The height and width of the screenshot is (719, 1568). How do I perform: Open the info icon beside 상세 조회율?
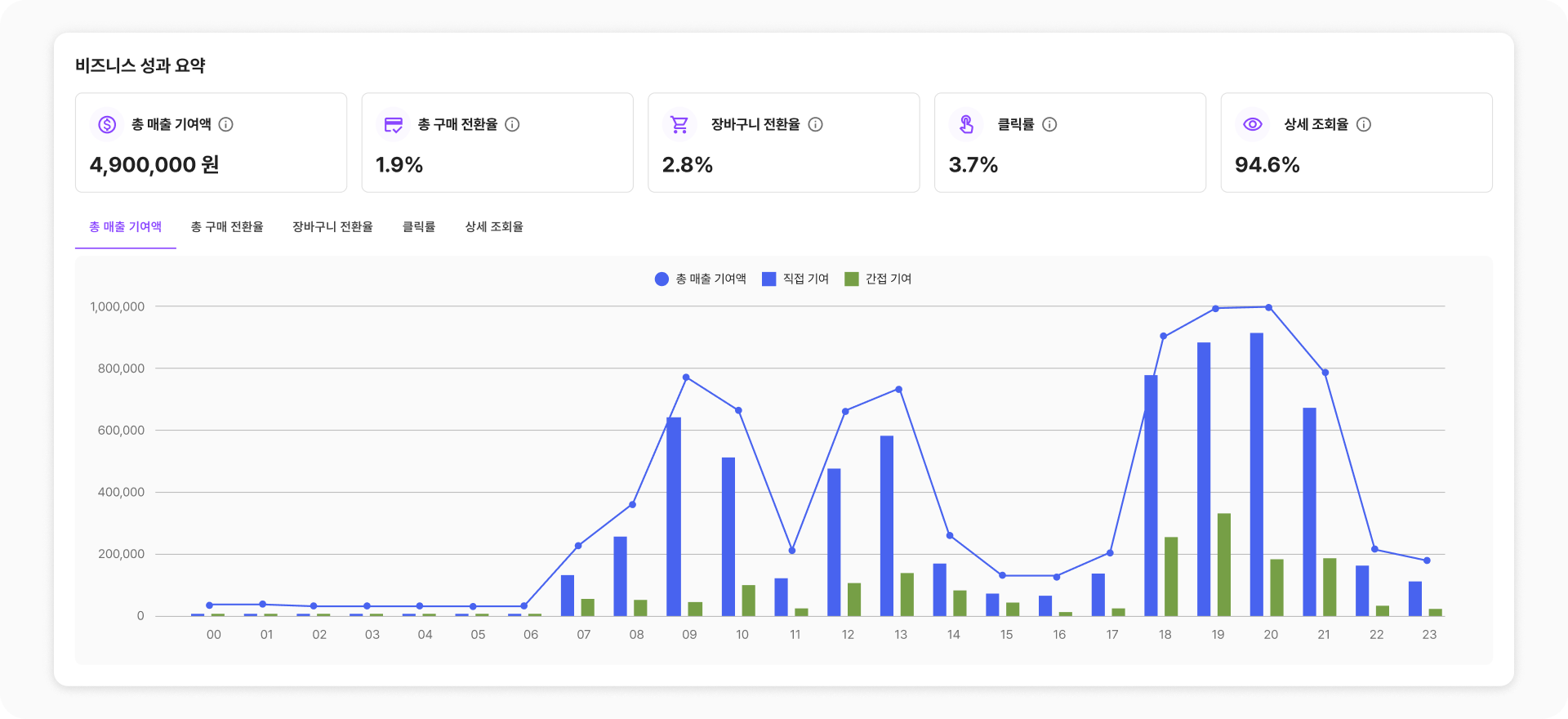point(1364,124)
